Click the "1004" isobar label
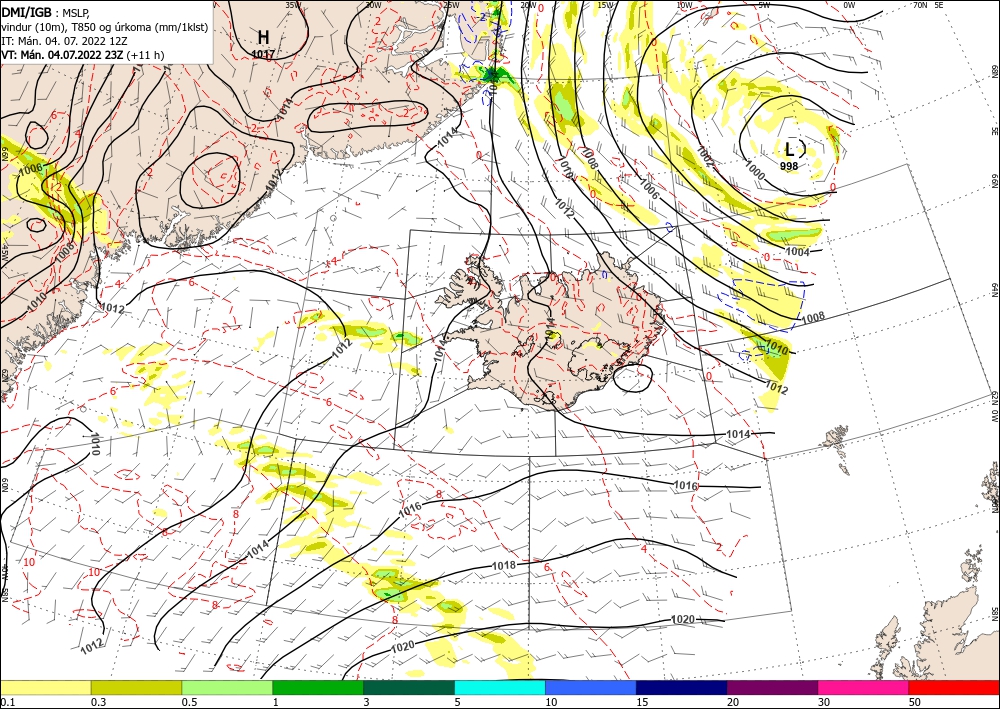The image size is (1000, 709). tap(797, 252)
